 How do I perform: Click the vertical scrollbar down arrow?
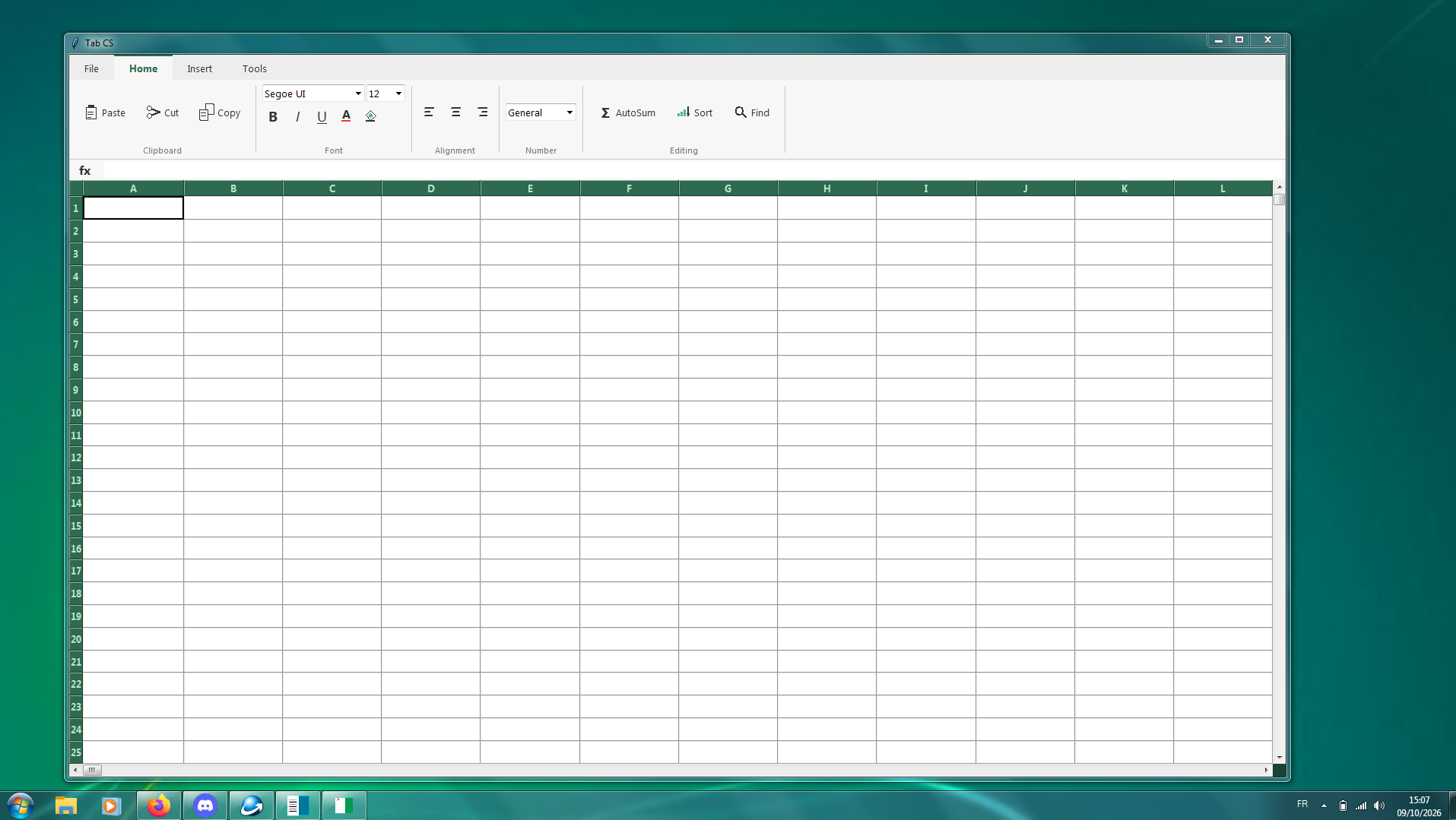pos(1280,758)
